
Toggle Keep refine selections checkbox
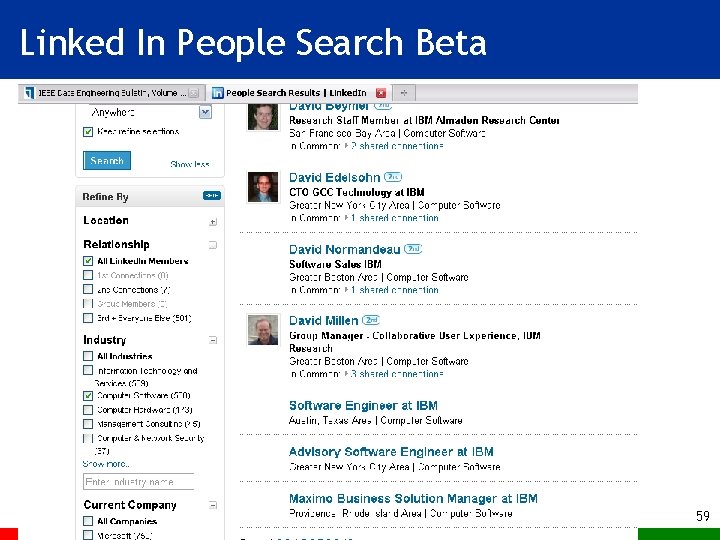point(88,132)
